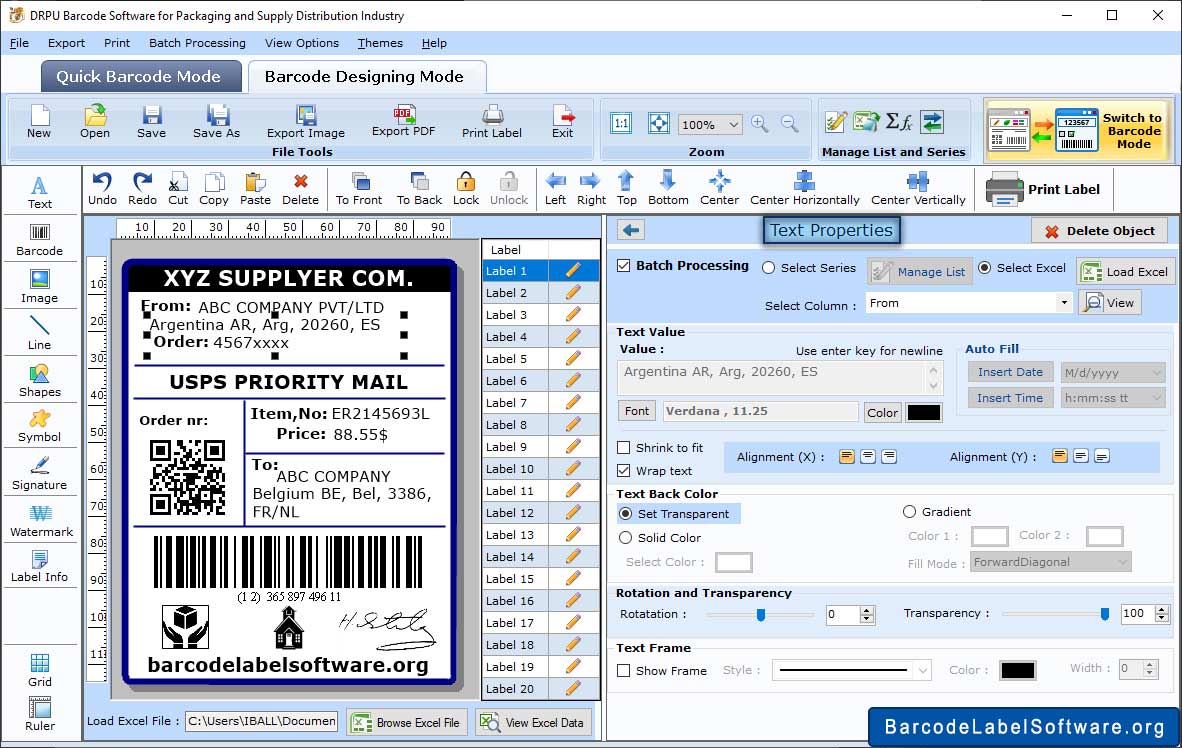Toggle the Grid display
This screenshot has width=1182, height=748.
pyautogui.click(x=39, y=670)
